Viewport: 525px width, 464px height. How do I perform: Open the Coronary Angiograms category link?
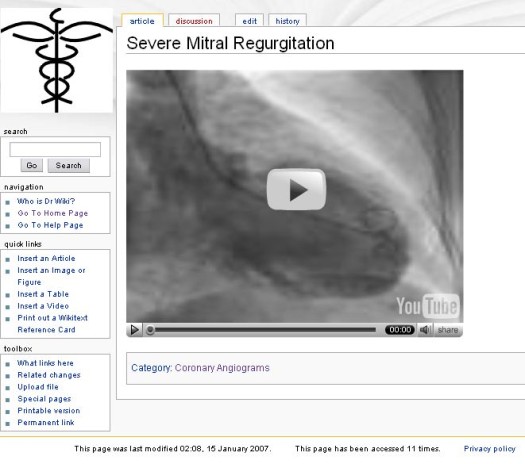222,368
